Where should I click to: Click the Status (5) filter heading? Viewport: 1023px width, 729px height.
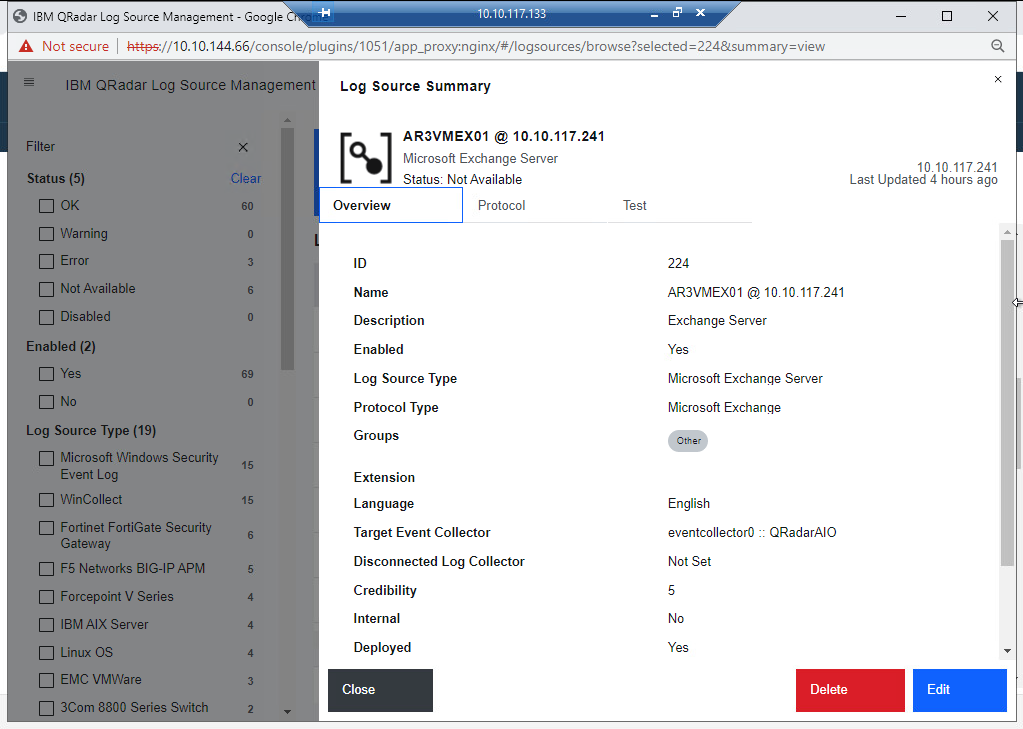pyautogui.click(x=55, y=178)
